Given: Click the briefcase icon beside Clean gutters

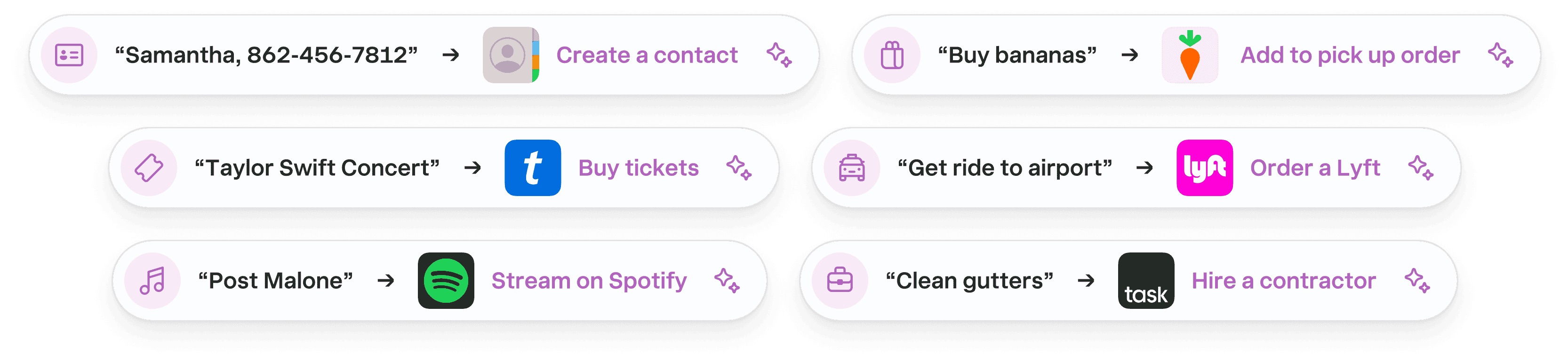Looking at the screenshot, I should point(840,281).
